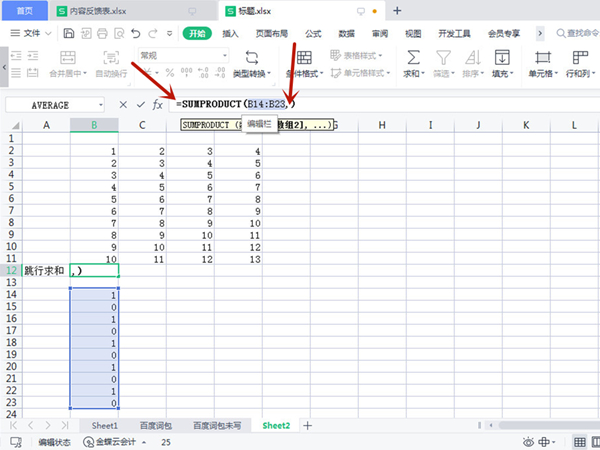This screenshot has height=450, width=600.
Task: Click the 求和 (Sum) sigma icon
Action: pyautogui.click(x=413, y=58)
